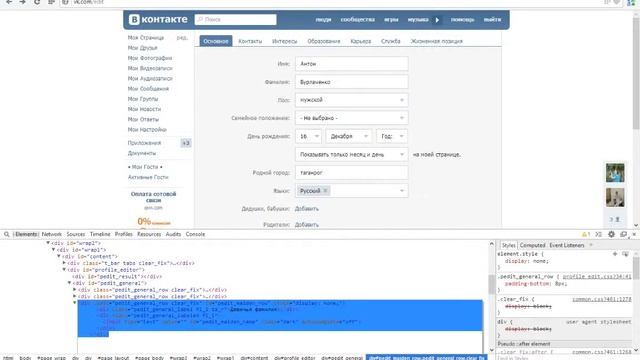Viewport: 640px width, 360px height.
Task: Open DevTools Network panel
Action: tap(51, 234)
